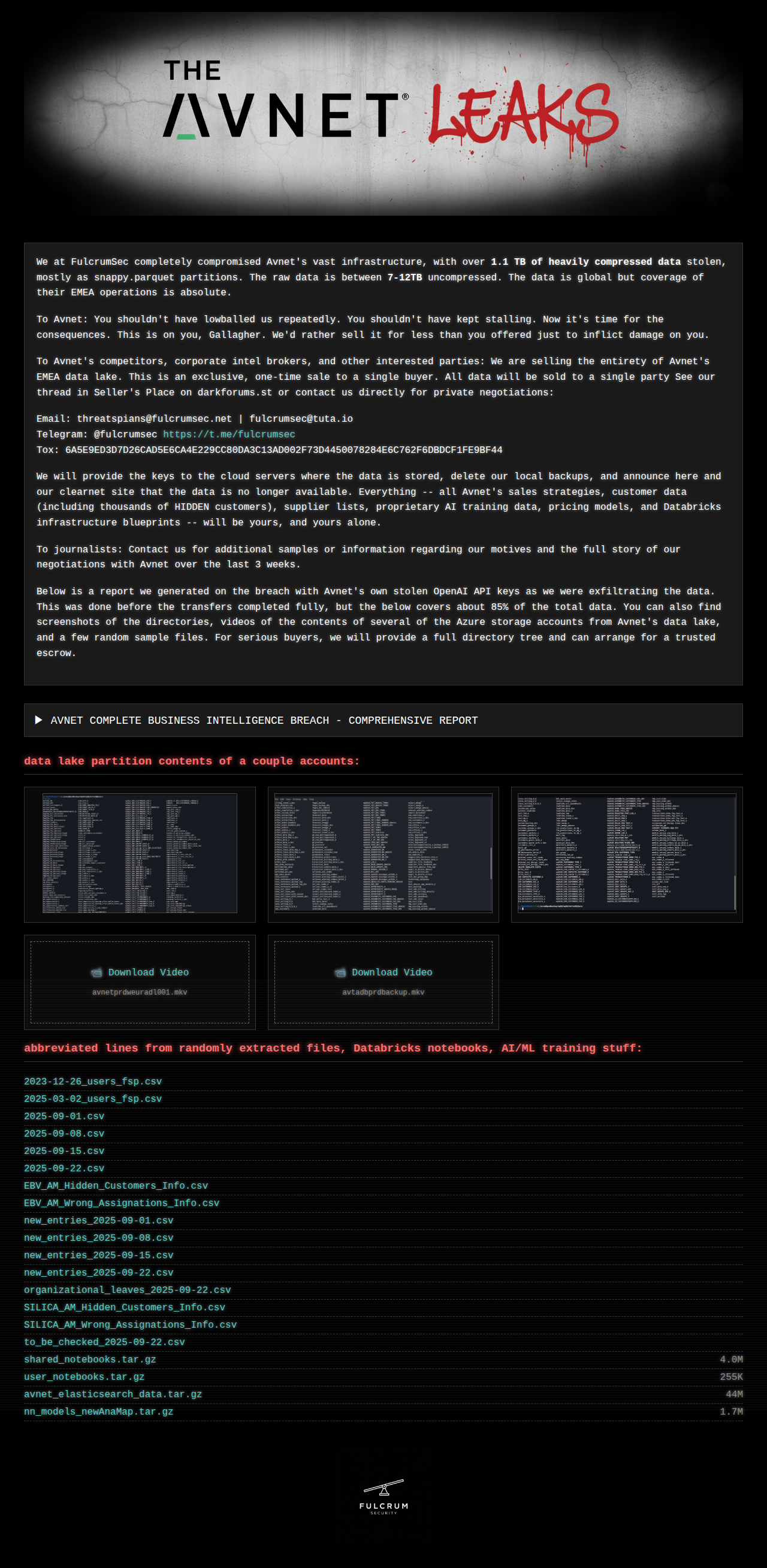Open user_notebooks.tar.gz archive link
Screen dimensions: 767x1568
coord(84,1377)
